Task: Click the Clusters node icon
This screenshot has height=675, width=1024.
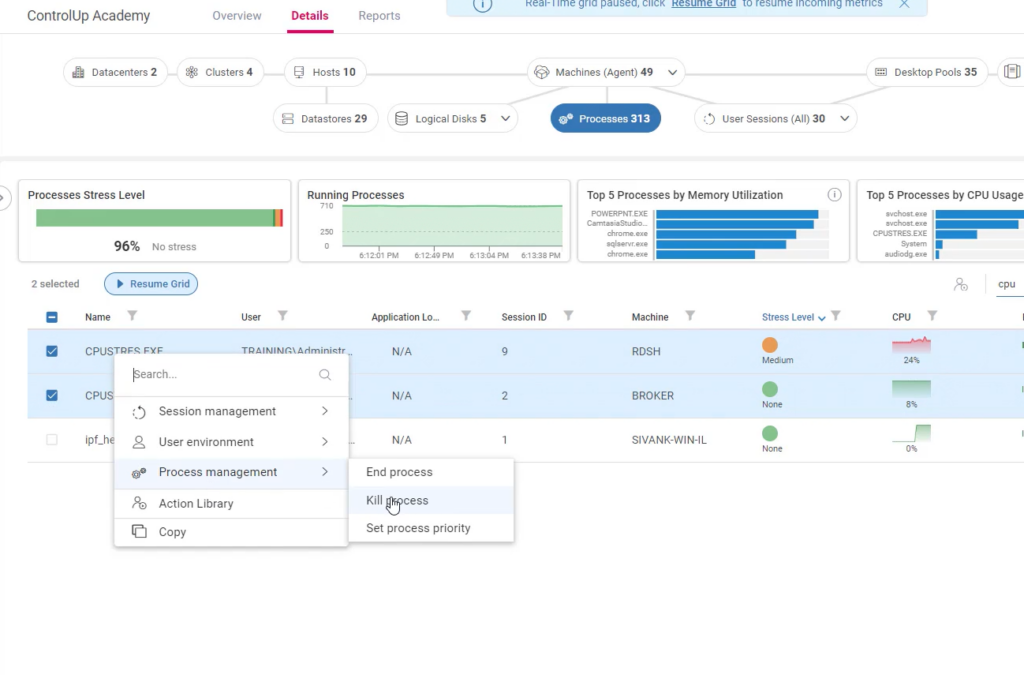Action: 192,72
